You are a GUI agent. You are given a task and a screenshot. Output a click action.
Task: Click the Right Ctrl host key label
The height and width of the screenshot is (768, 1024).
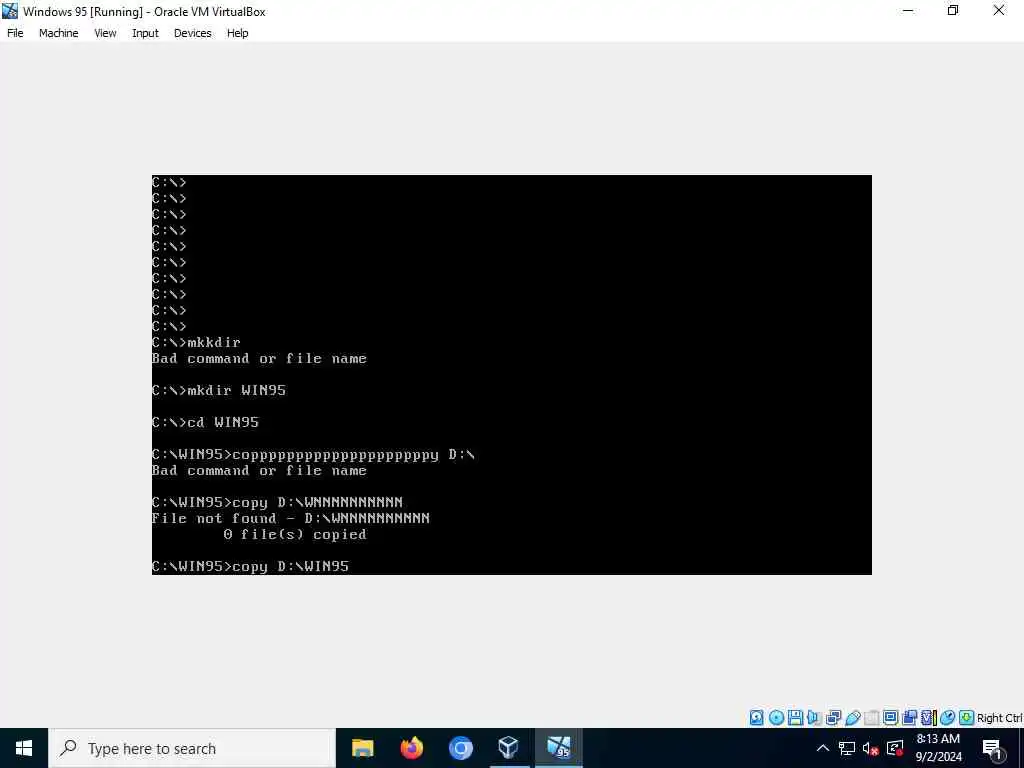pyautogui.click(x=1000, y=718)
